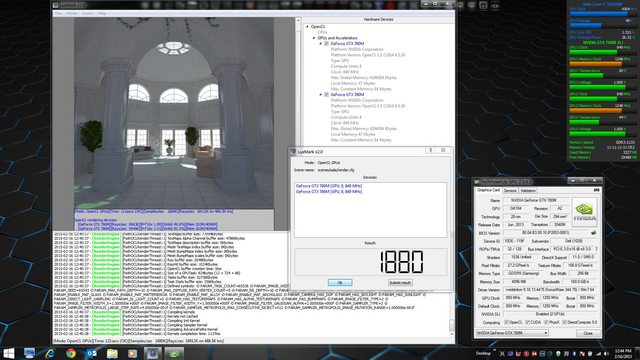Click the GPU-Z BIOS save chip icon
The image size is (640, 360).
coord(593,233)
